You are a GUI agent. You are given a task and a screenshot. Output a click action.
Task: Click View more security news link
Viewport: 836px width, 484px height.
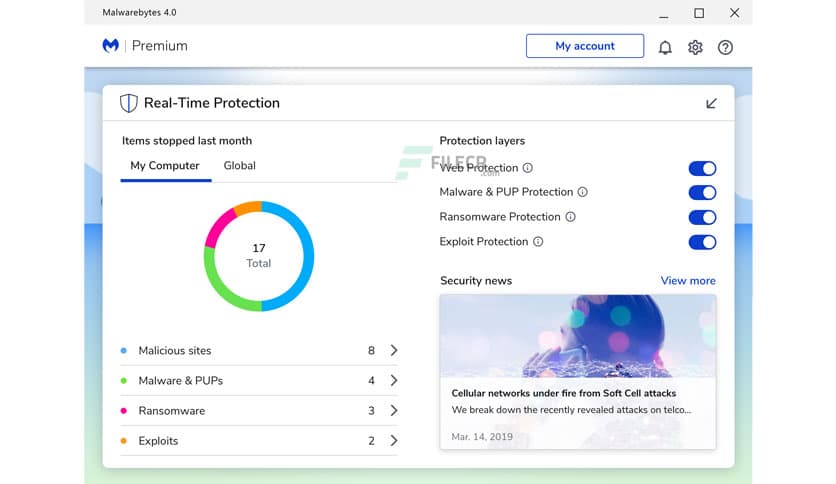(688, 280)
